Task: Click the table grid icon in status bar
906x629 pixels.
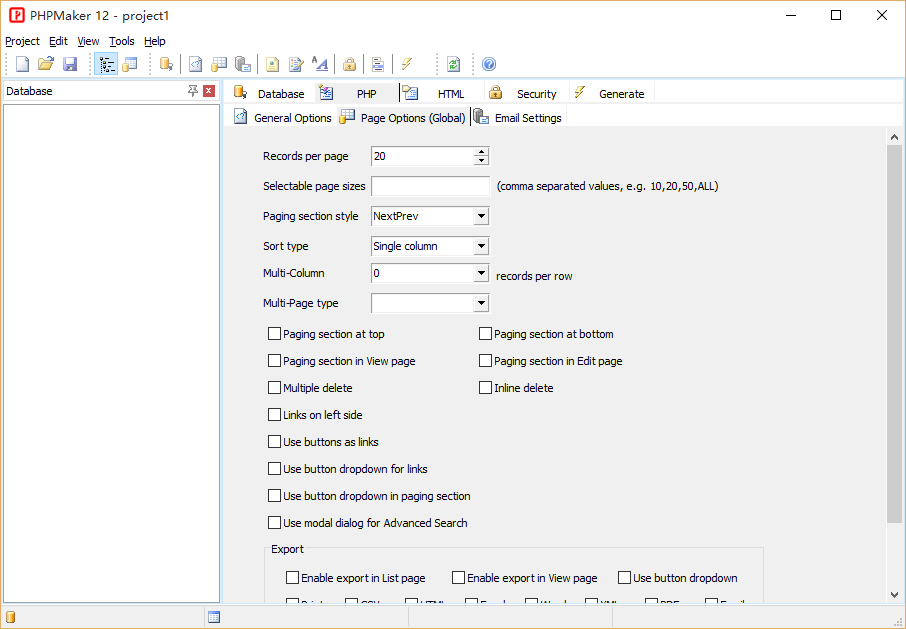Action: pyautogui.click(x=214, y=617)
